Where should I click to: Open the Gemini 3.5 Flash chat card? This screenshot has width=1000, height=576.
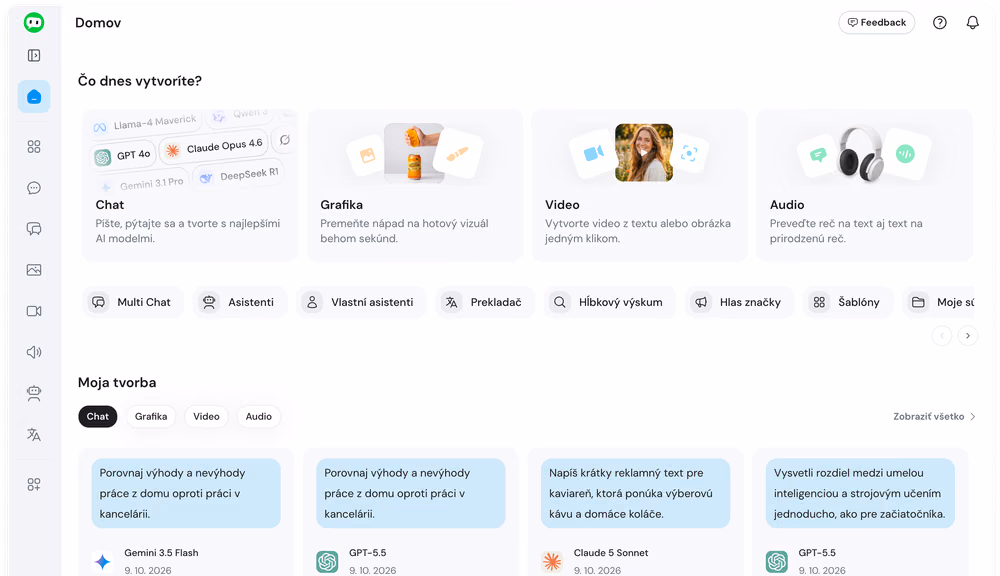pos(186,512)
